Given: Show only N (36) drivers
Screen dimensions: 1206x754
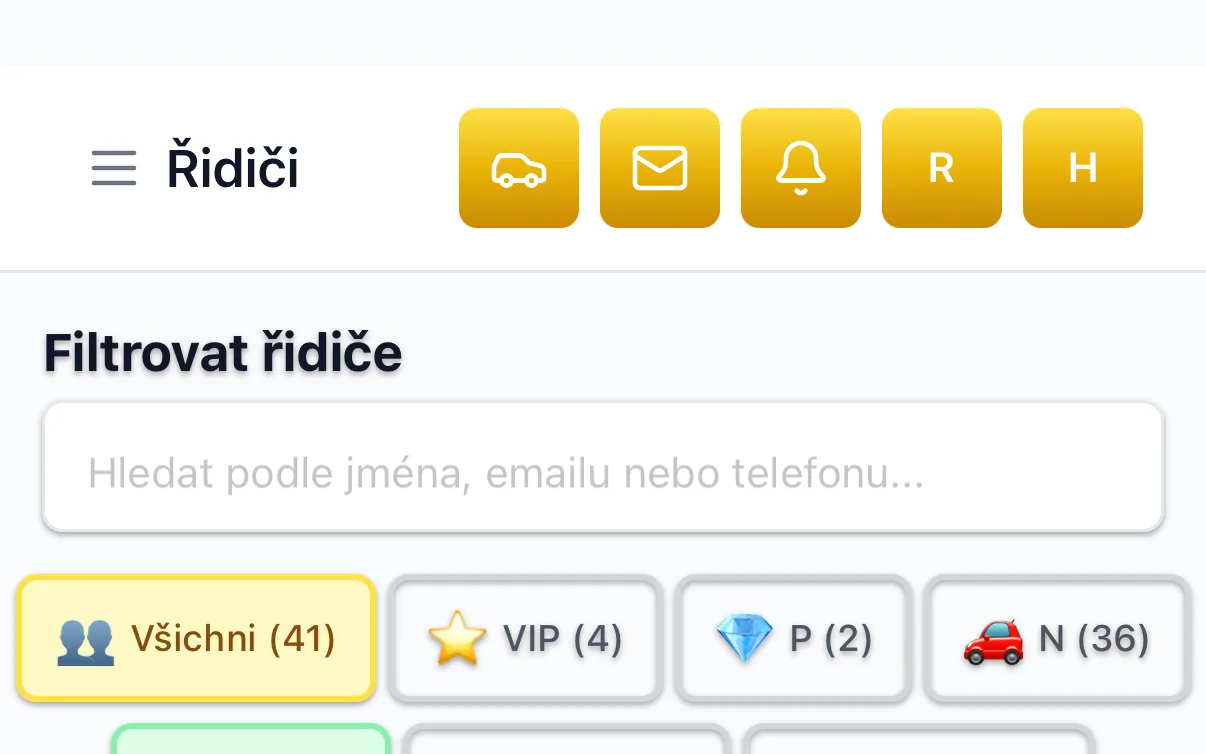Looking at the screenshot, I should tap(1057, 638).
